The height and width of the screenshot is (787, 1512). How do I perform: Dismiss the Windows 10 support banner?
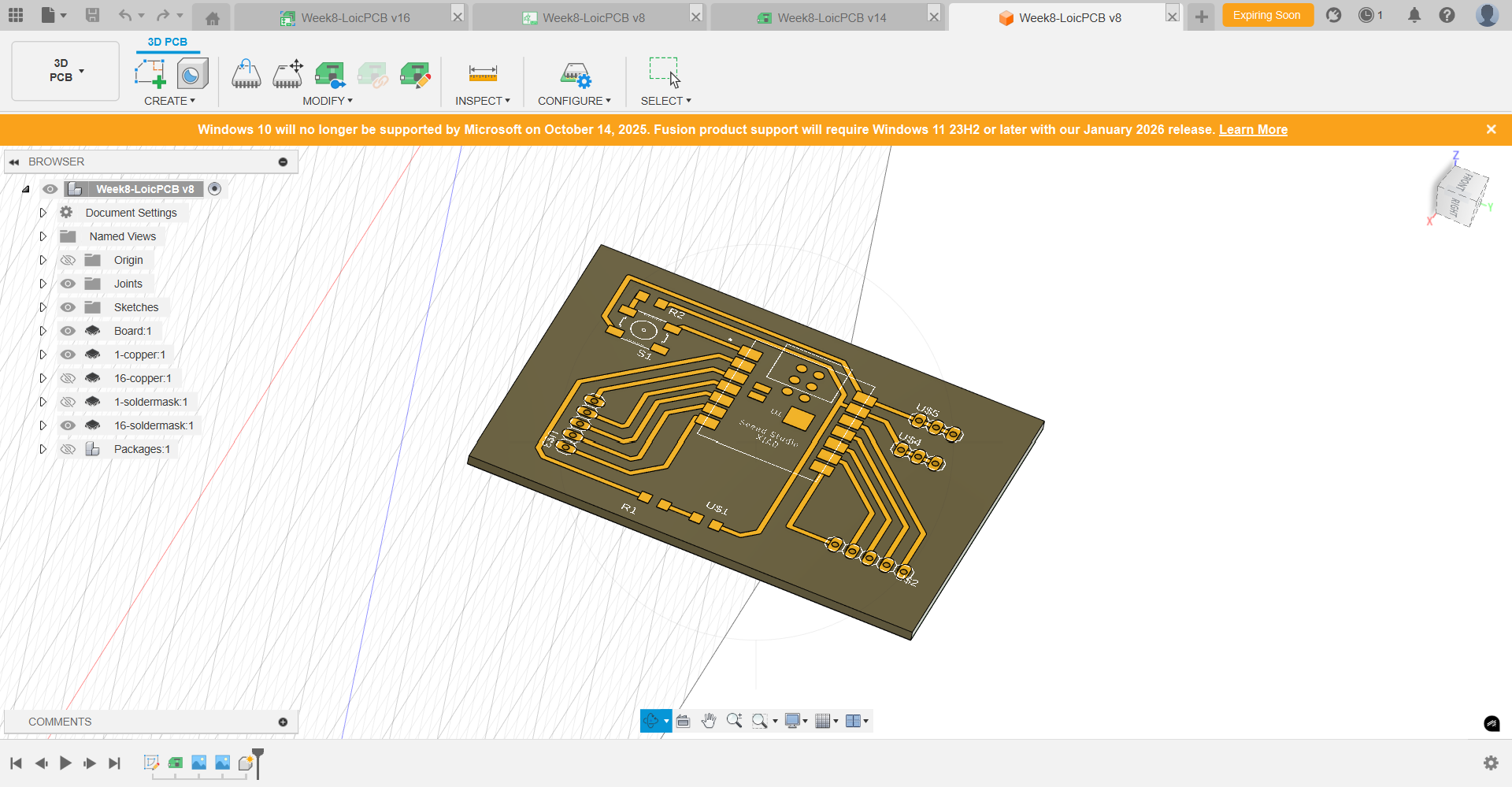pyautogui.click(x=1491, y=129)
